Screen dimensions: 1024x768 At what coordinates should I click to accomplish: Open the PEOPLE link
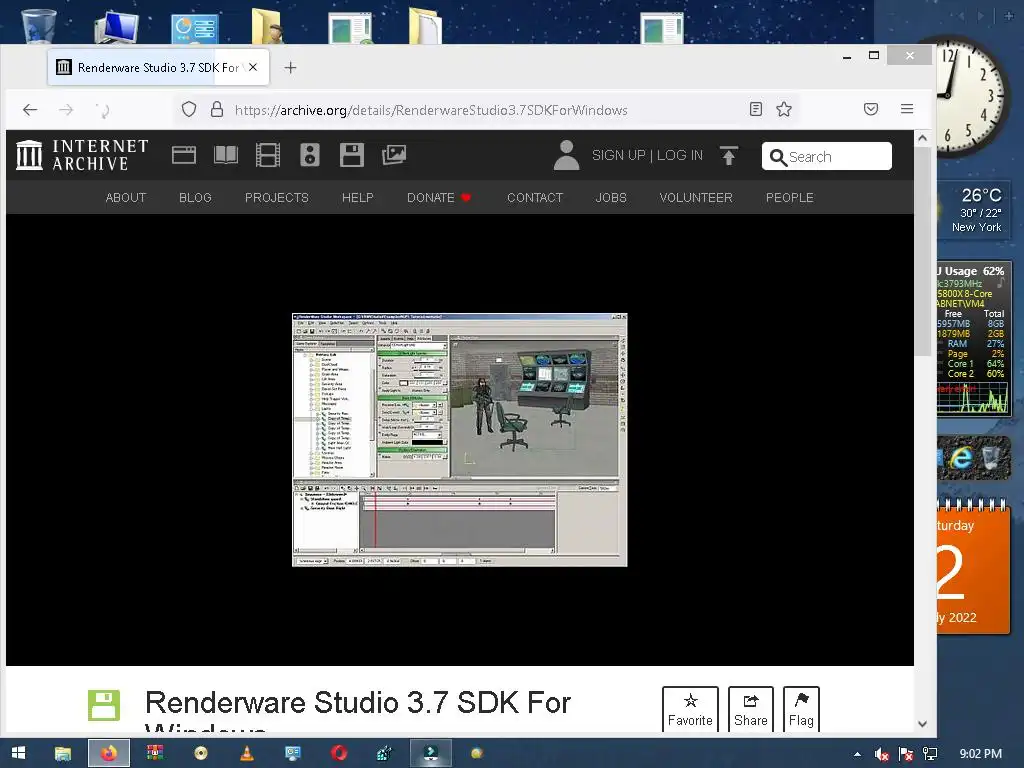pyautogui.click(x=790, y=197)
